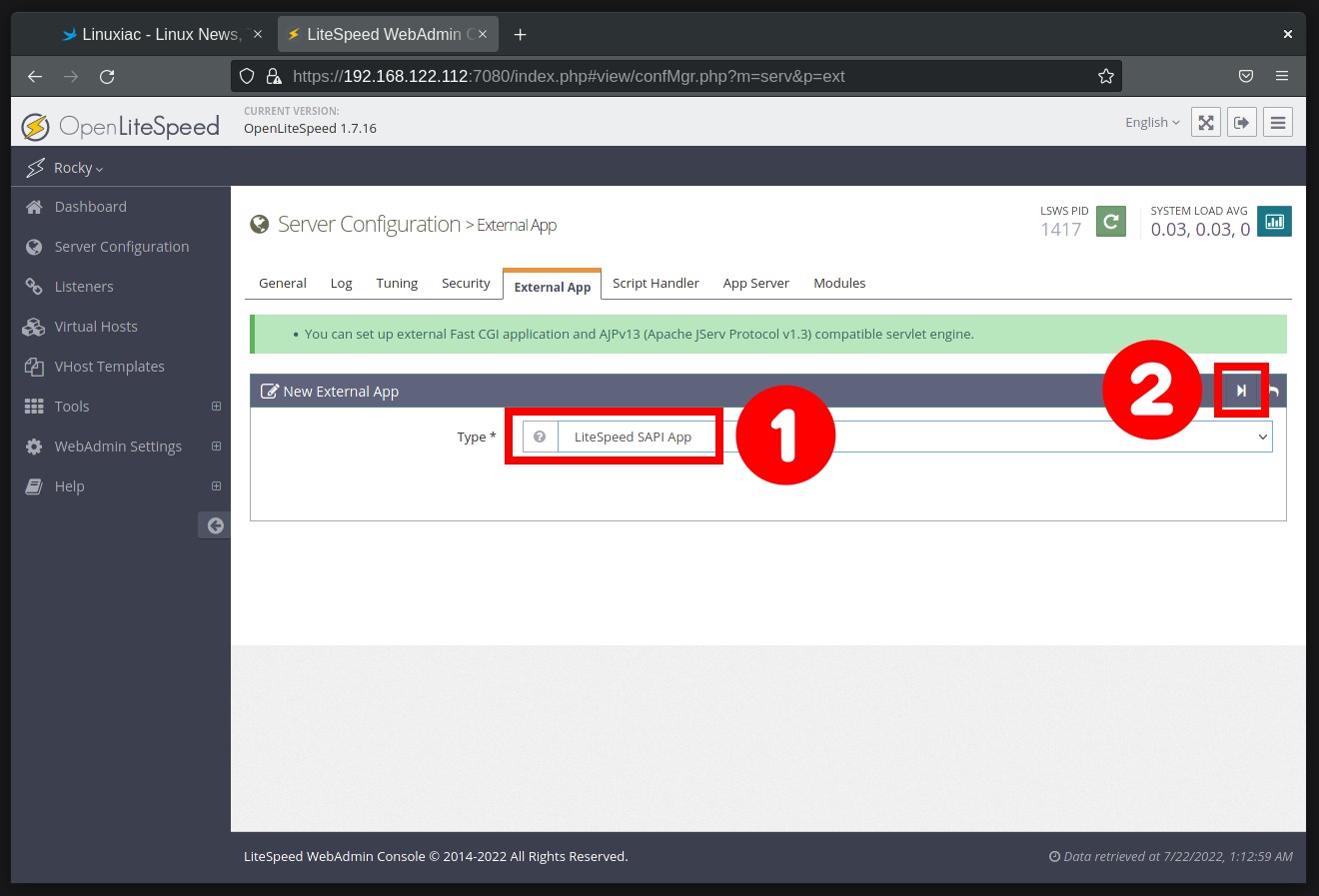Click the browser forward arrow

click(x=71, y=76)
